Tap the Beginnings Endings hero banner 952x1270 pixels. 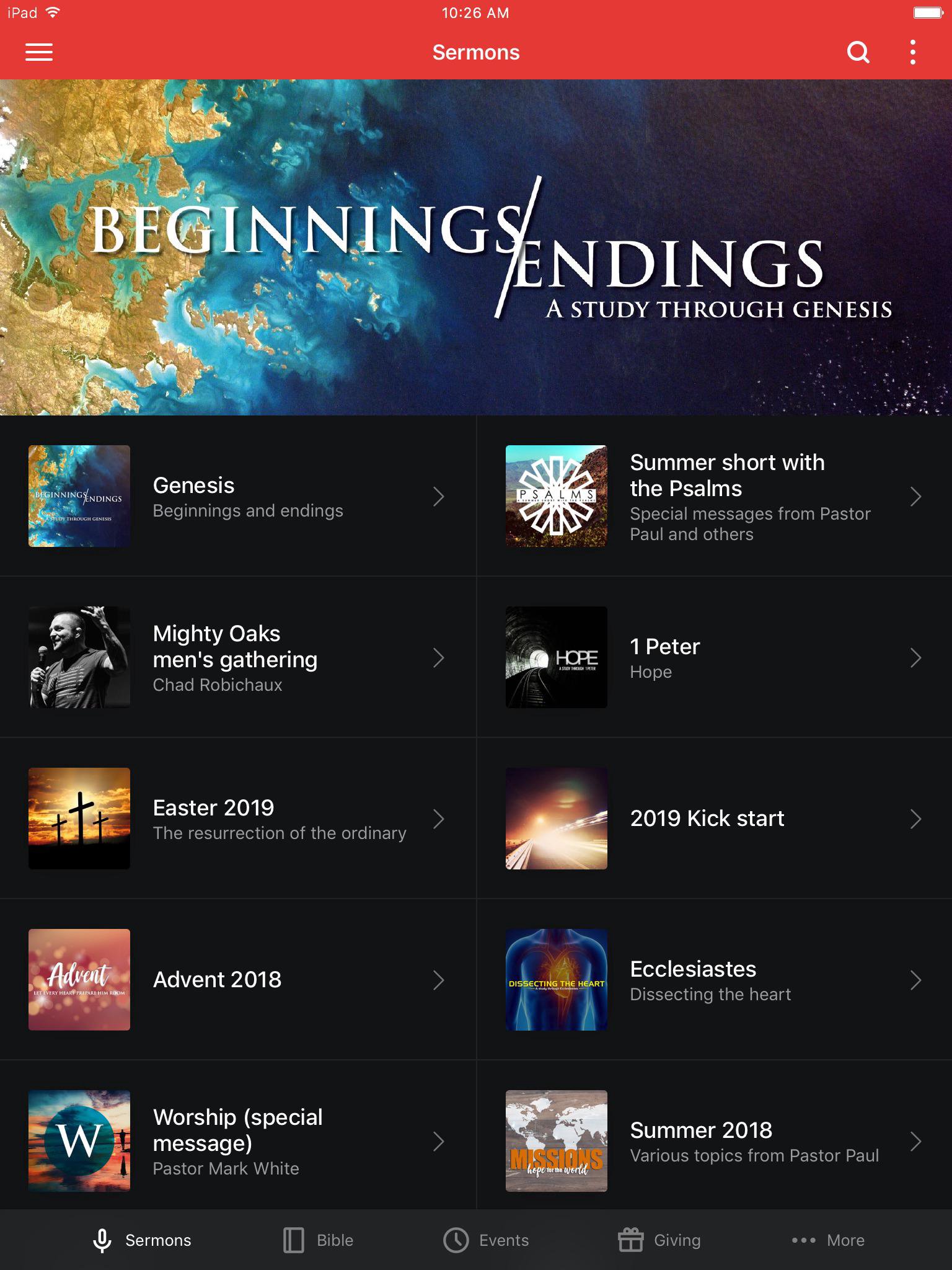pos(476,247)
